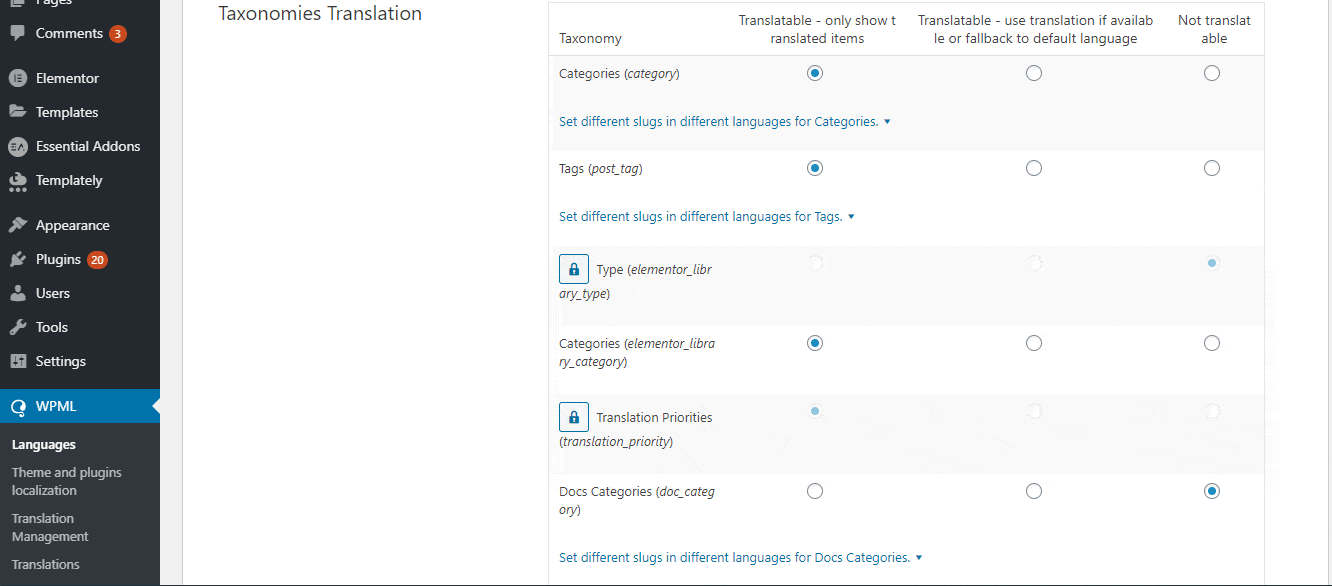Click the lock icon beside Translation Priorities
Viewport: 1332px width, 586px height.
coord(573,417)
